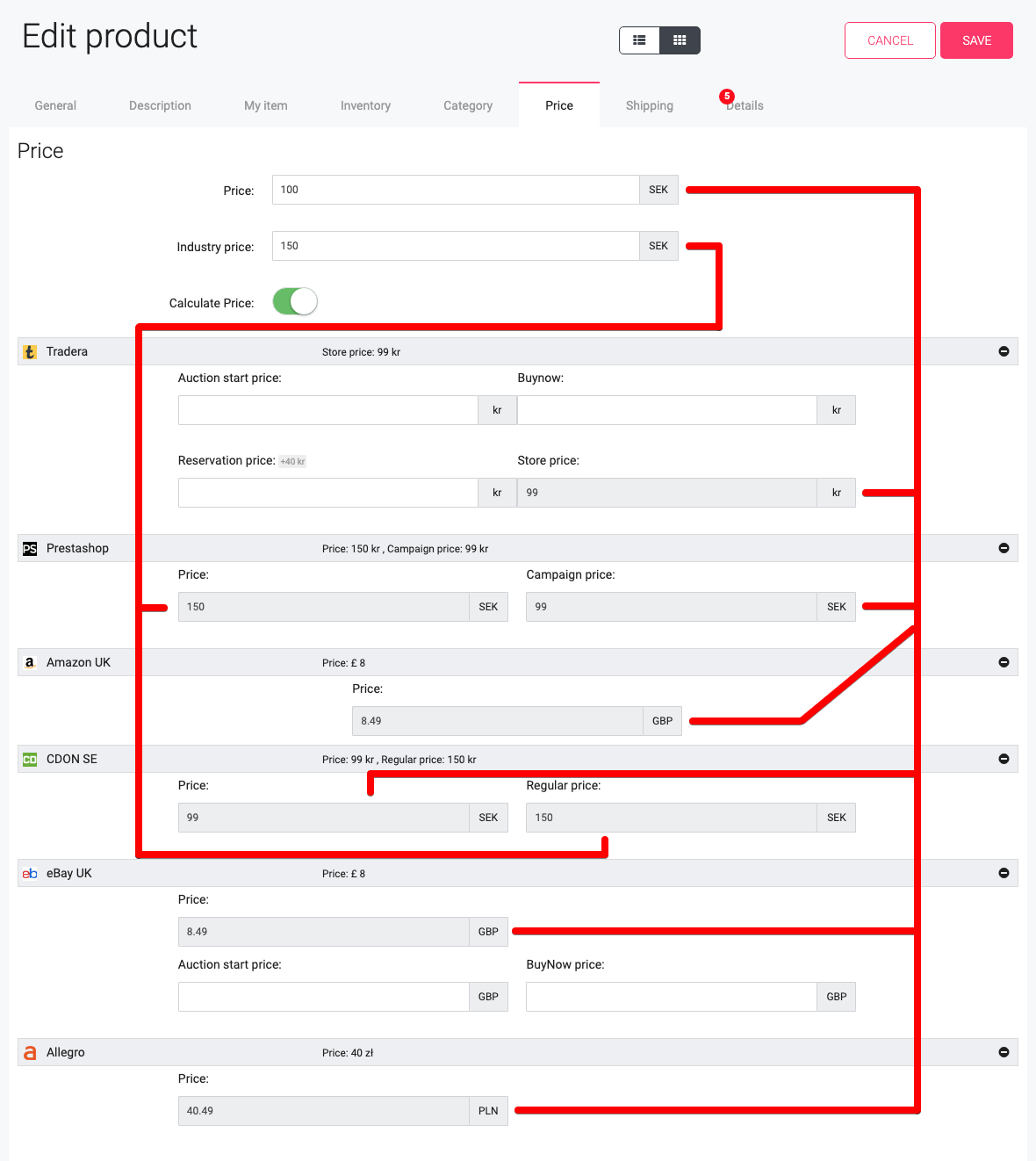Click the Tradera Buynow field
Viewport: 1036px width, 1161px height.
pos(667,410)
